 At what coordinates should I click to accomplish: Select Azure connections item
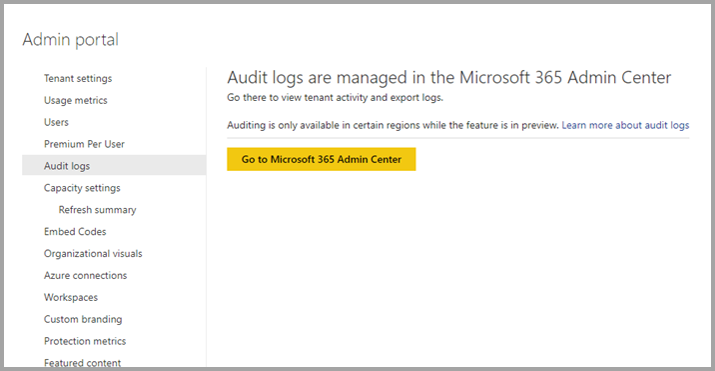coord(86,275)
